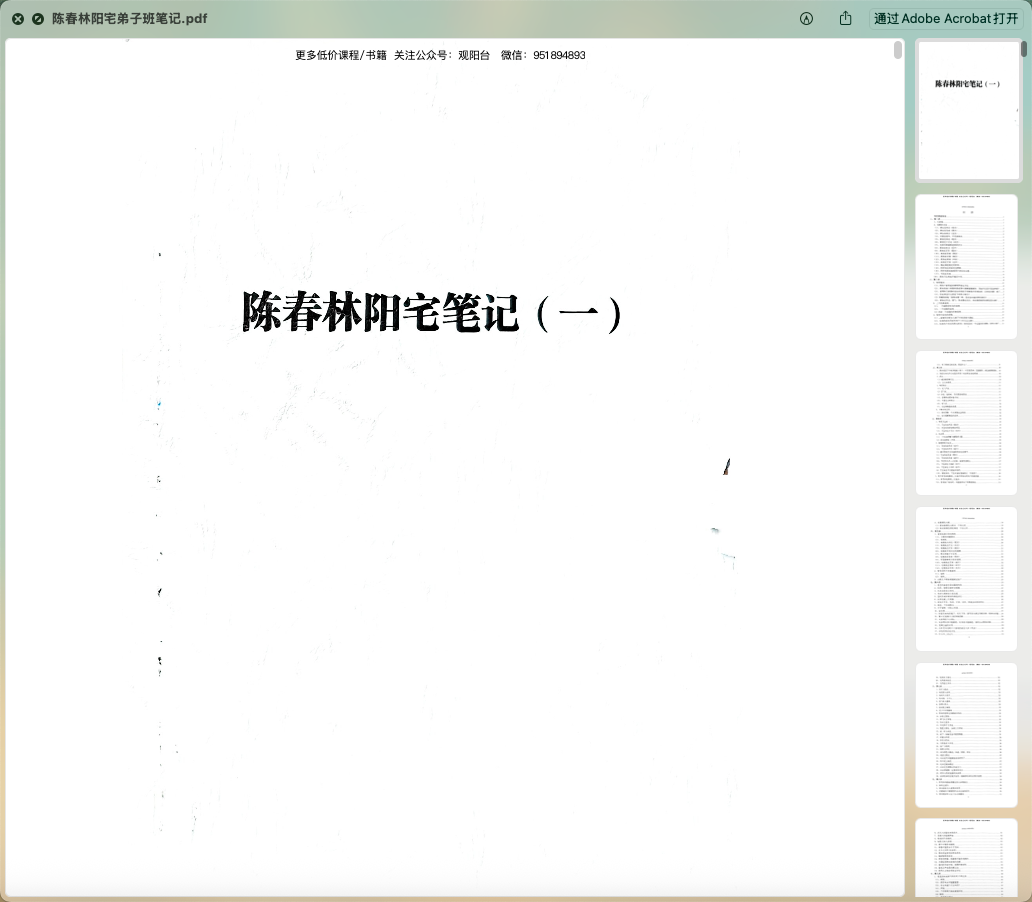Screen dimensions: 1032x902
Task: Click the header text 更多低价课程/书籍
Action: pyautogui.click(x=340, y=56)
